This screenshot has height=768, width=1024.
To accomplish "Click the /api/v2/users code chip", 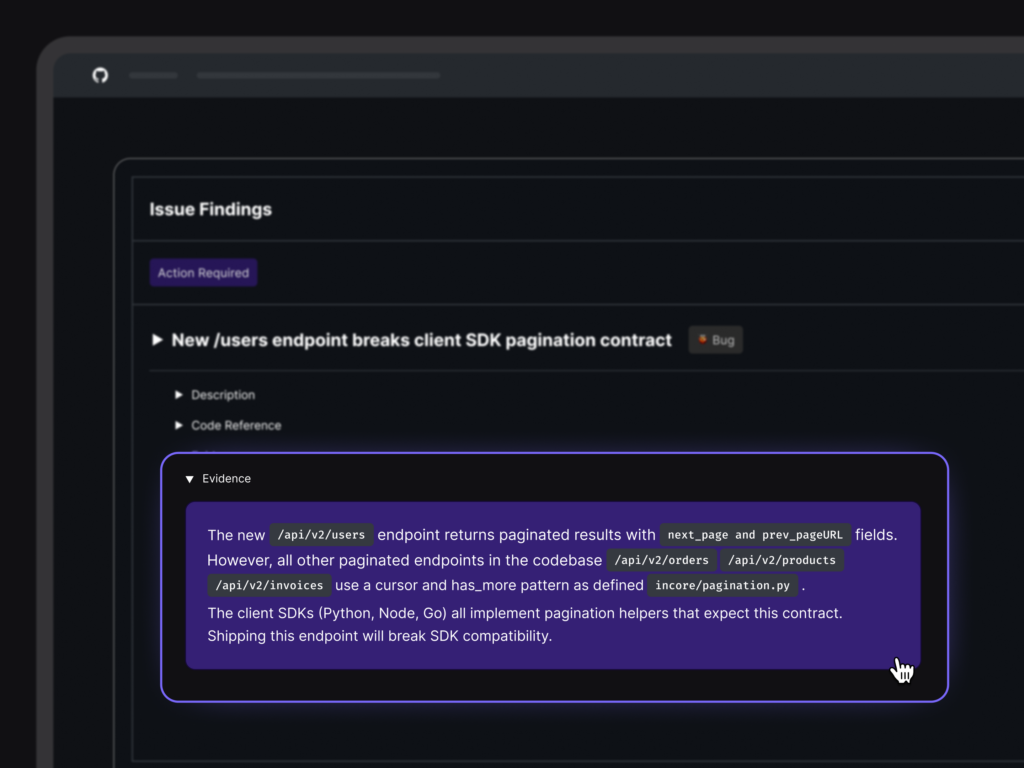I will coord(321,534).
